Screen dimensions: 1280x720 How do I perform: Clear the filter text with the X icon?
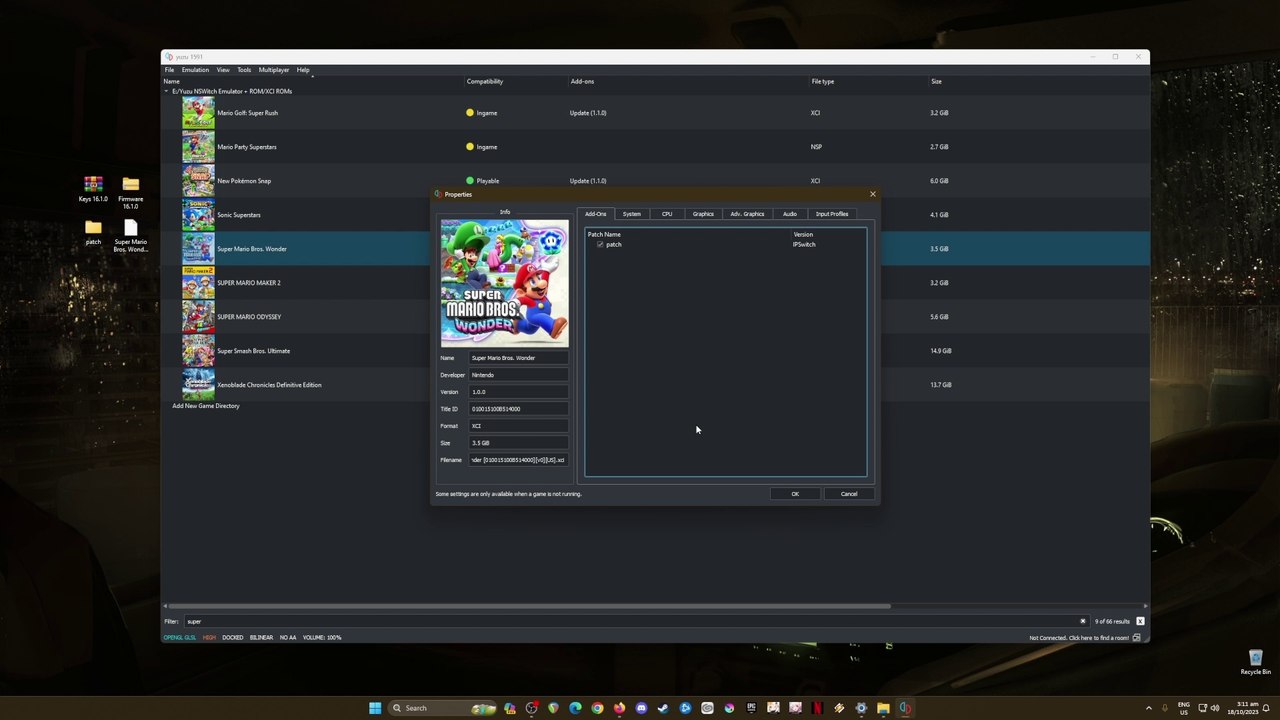coord(1082,621)
